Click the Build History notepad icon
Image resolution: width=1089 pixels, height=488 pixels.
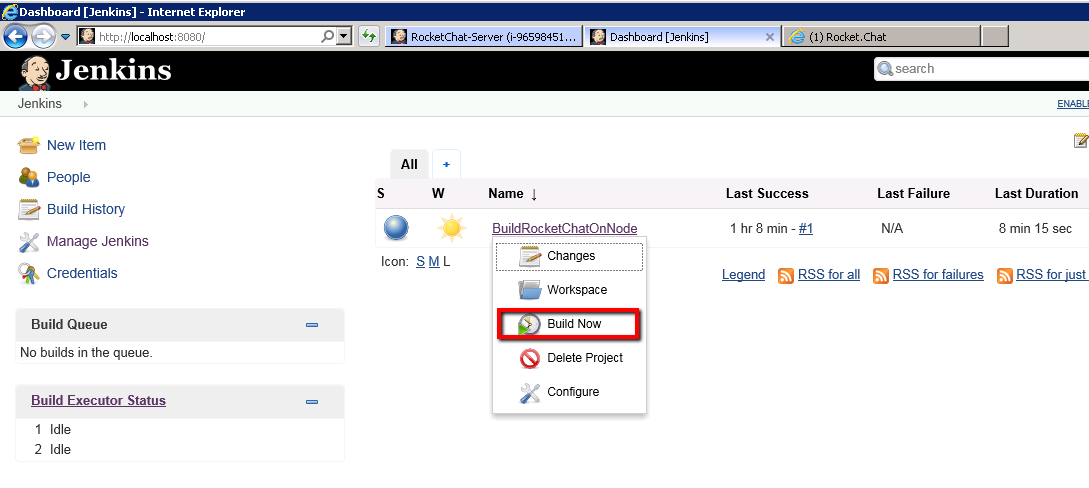click(x=28, y=209)
